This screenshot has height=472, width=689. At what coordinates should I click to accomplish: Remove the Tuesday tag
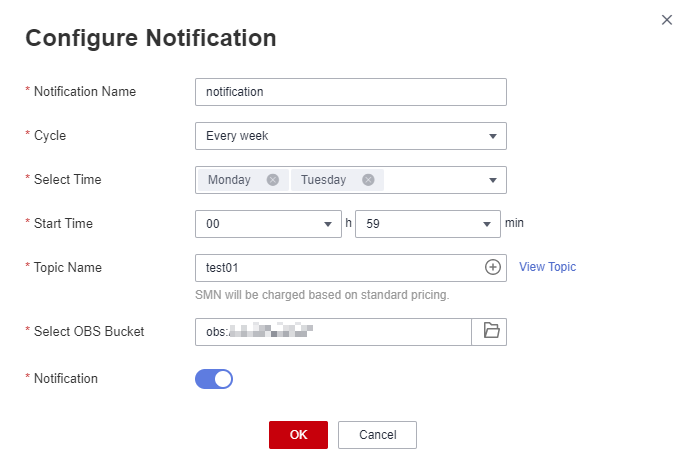368,180
